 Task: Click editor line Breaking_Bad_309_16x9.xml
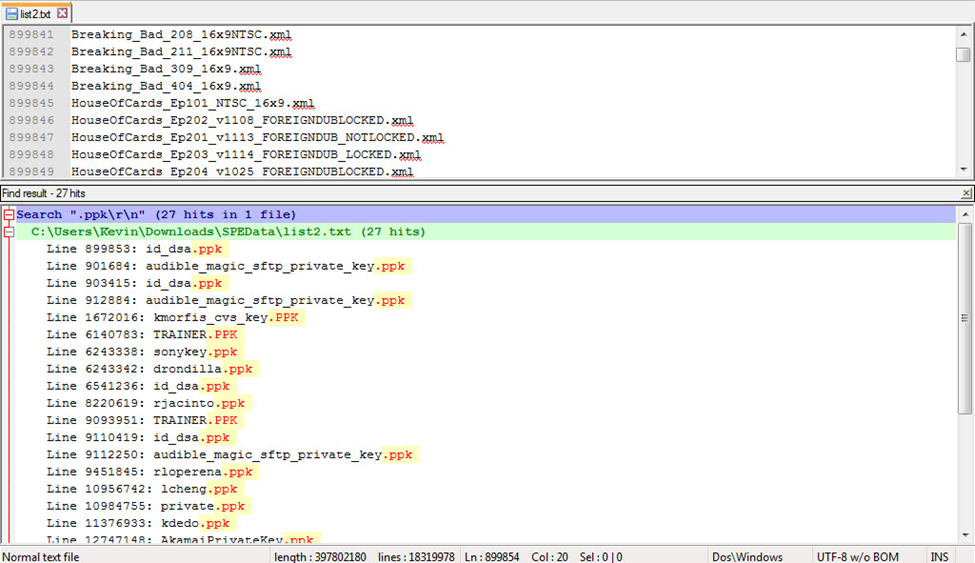pos(166,69)
